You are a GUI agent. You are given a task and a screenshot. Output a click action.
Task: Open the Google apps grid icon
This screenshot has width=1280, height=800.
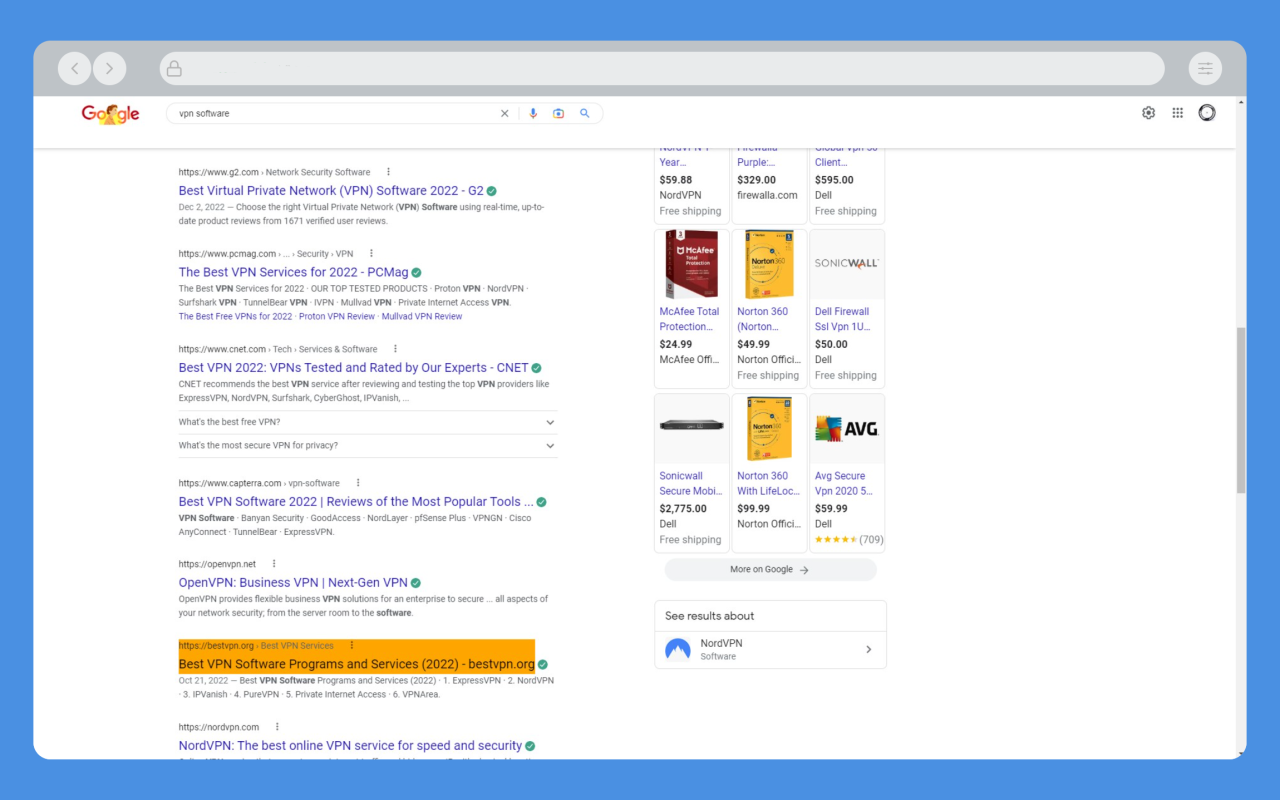(1177, 112)
